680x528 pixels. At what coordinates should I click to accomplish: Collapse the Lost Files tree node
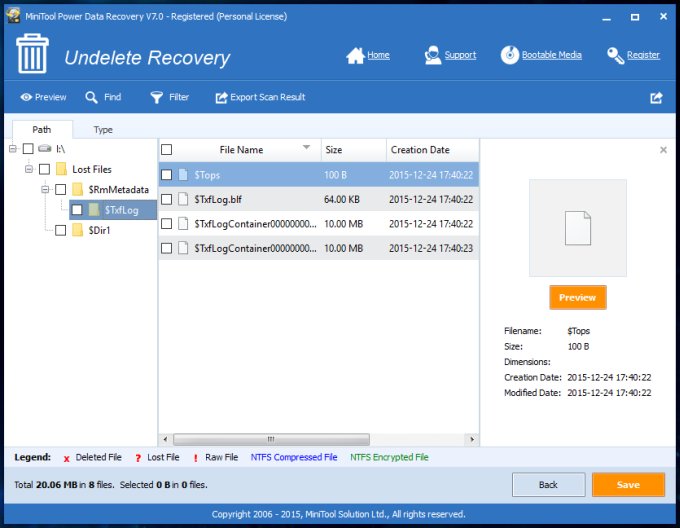pos(29,169)
